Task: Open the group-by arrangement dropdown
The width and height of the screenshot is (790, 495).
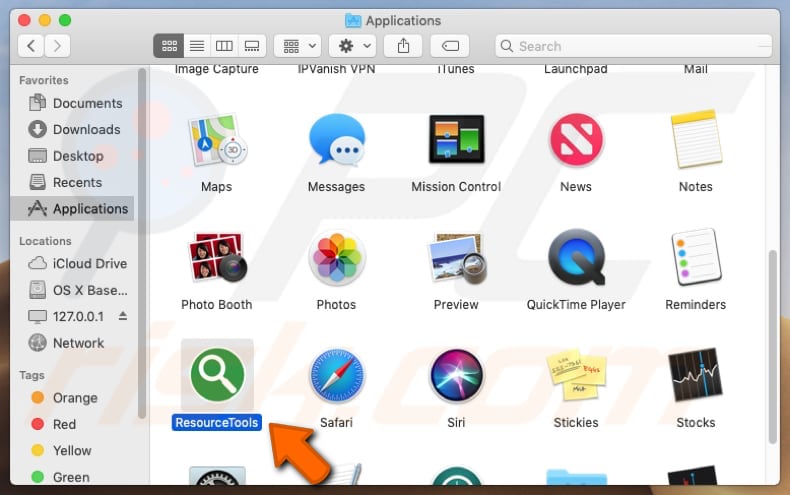Action: (300, 45)
